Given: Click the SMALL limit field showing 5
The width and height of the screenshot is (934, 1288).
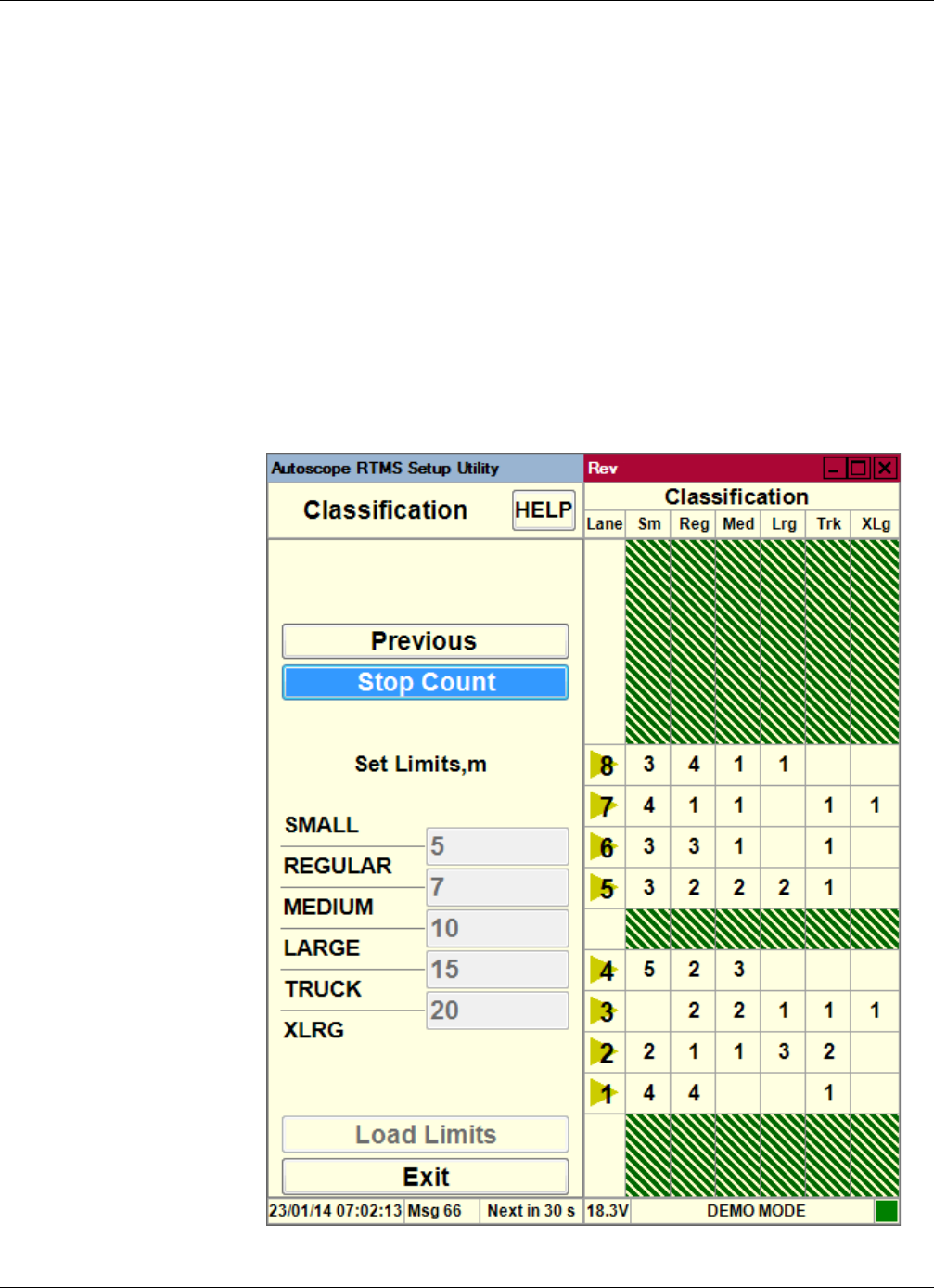Looking at the screenshot, I should coord(497,846).
